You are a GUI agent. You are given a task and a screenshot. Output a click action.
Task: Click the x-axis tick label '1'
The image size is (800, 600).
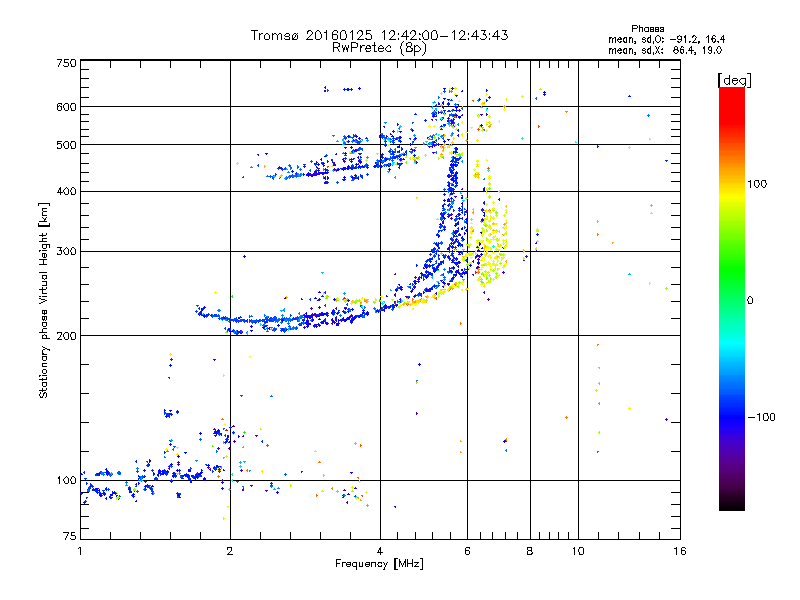80,551
